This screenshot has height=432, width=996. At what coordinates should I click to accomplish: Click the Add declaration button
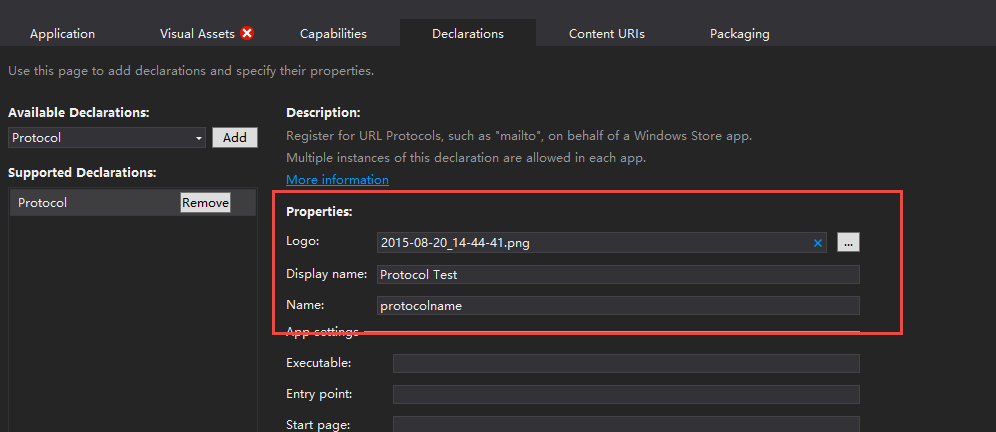tap(234, 137)
